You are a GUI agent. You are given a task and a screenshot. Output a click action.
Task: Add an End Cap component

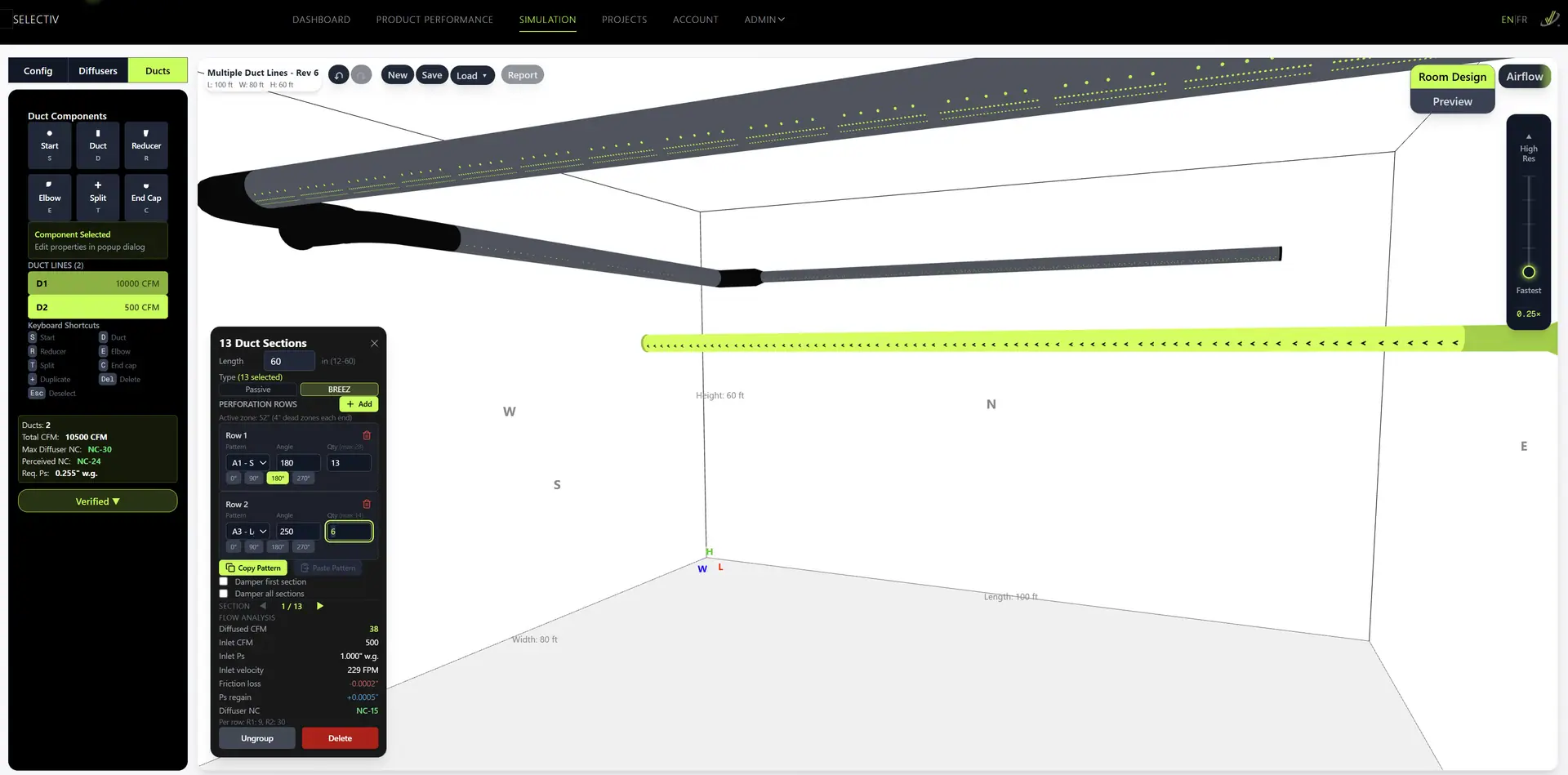pos(146,197)
